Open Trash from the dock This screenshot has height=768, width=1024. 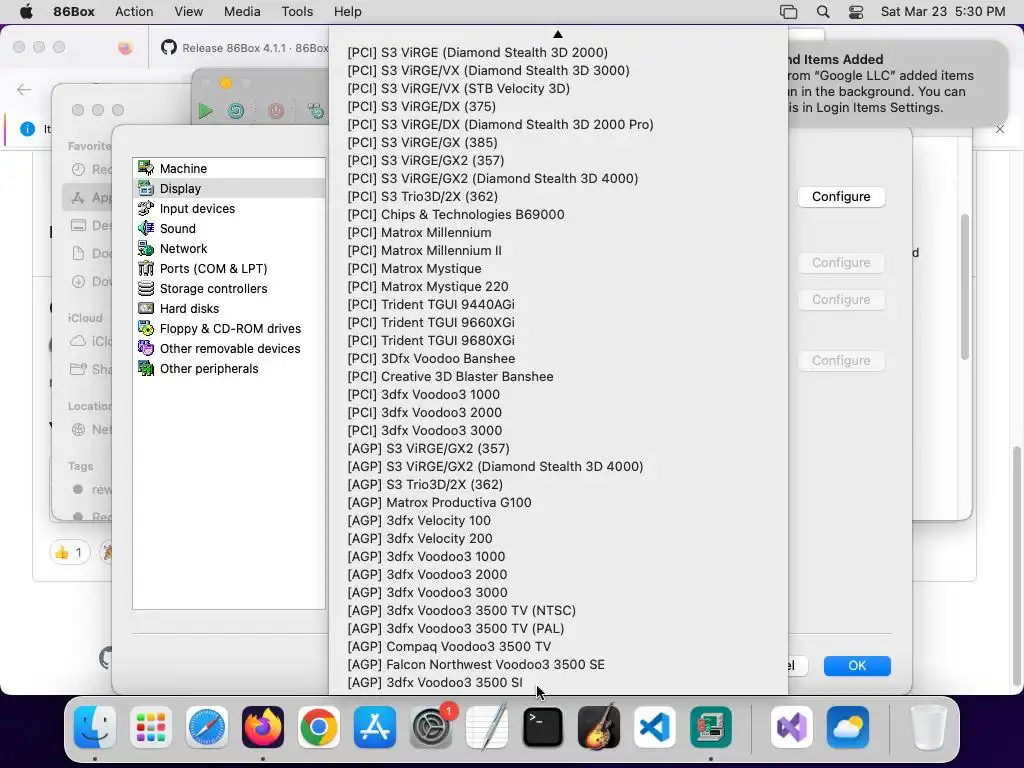click(x=928, y=727)
